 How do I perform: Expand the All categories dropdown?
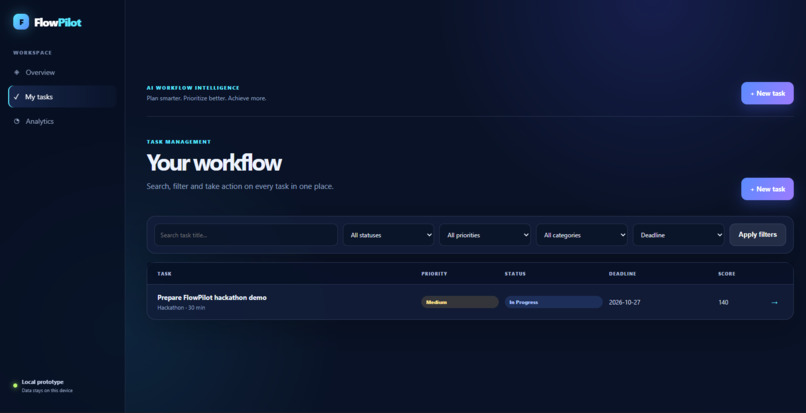[581, 235]
